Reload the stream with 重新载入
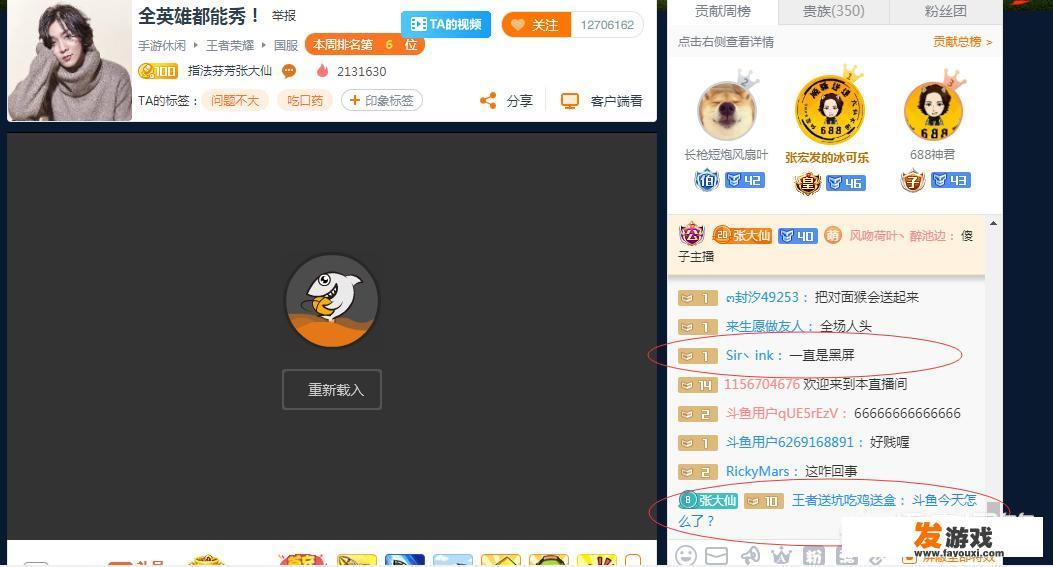Image resolution: width=1053 pixels, height=567 pixels. [332, 390]
